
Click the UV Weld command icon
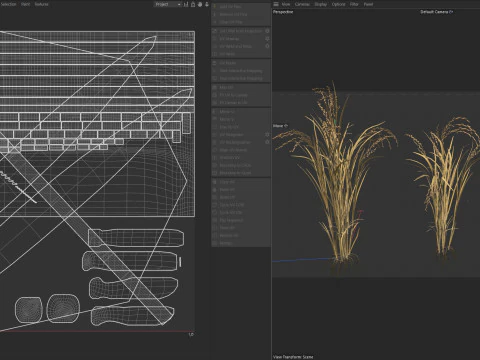(x=215, y=54)
